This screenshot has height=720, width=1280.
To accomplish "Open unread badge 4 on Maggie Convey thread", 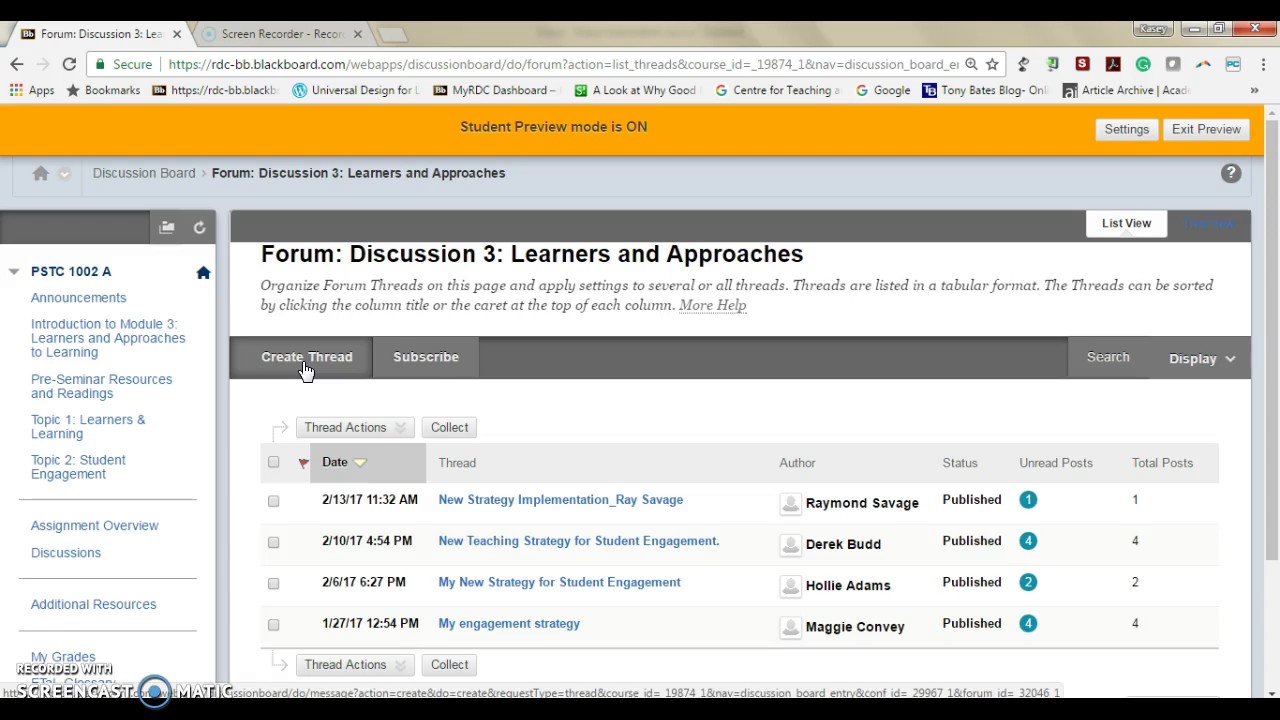I will (1028, 623).
